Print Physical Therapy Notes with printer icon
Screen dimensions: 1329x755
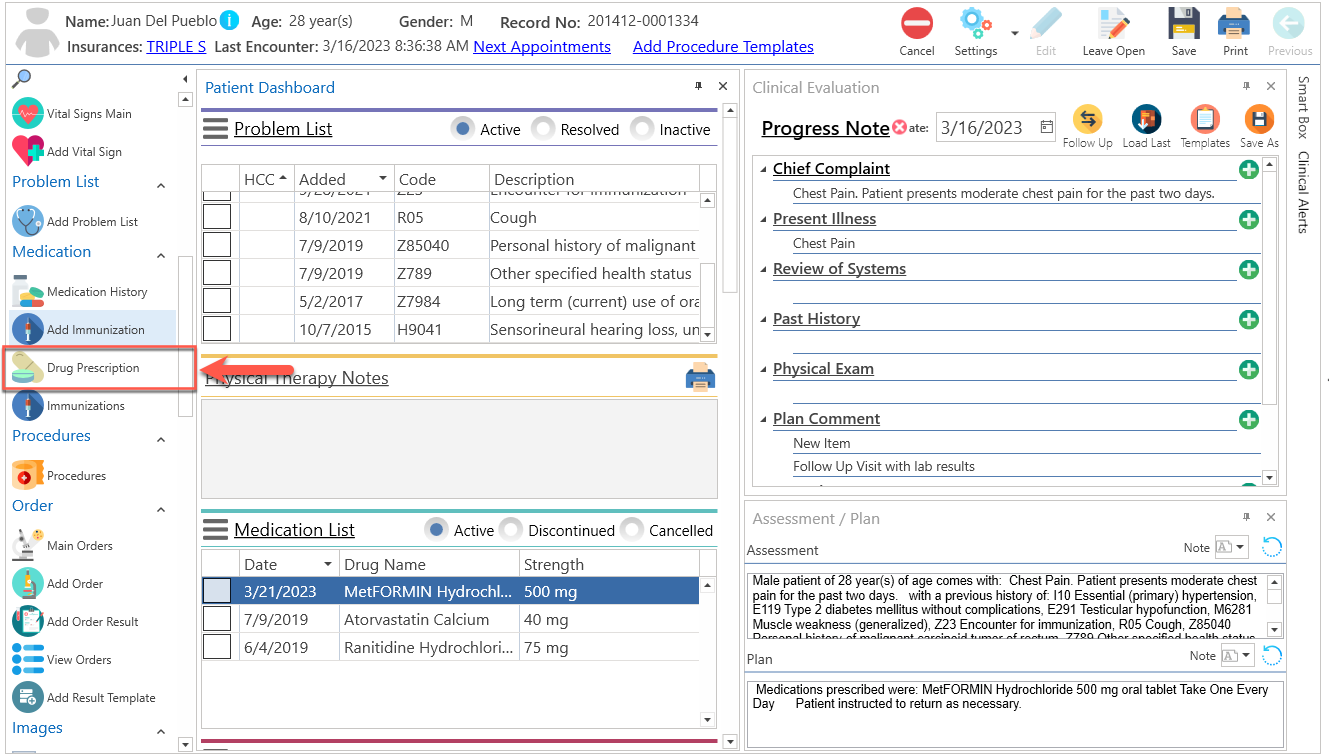click(x=700, y=377)
